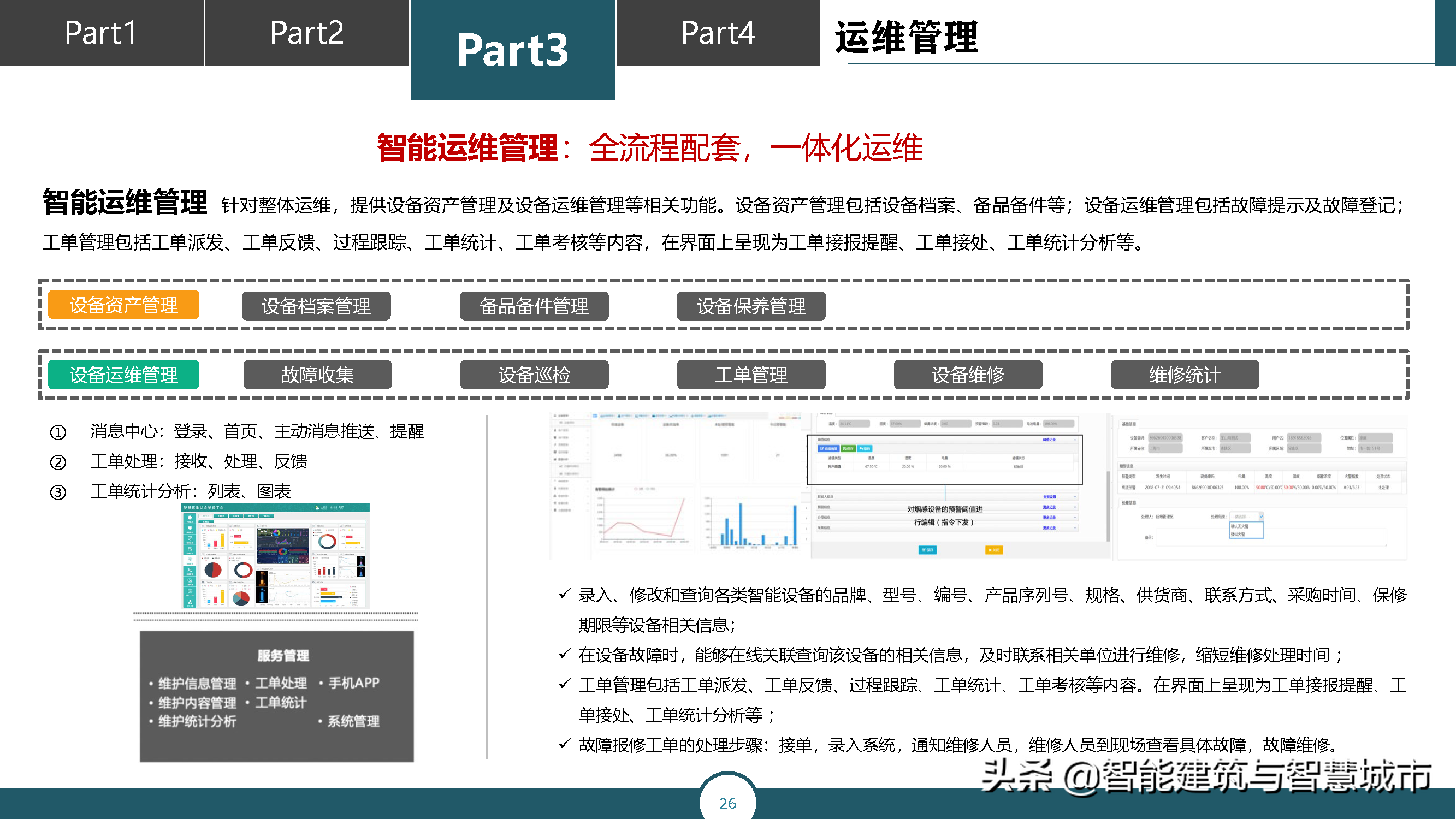The width and height of the screenshot is (1456, 819).
Task: Click 维护信息管理 in the service box
Action: pos(197,684)
